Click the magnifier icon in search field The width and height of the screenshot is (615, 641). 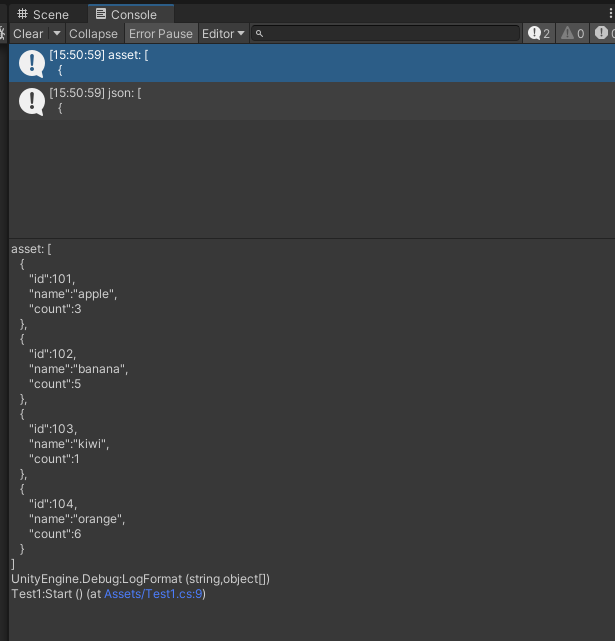click(x=259, y=34)
